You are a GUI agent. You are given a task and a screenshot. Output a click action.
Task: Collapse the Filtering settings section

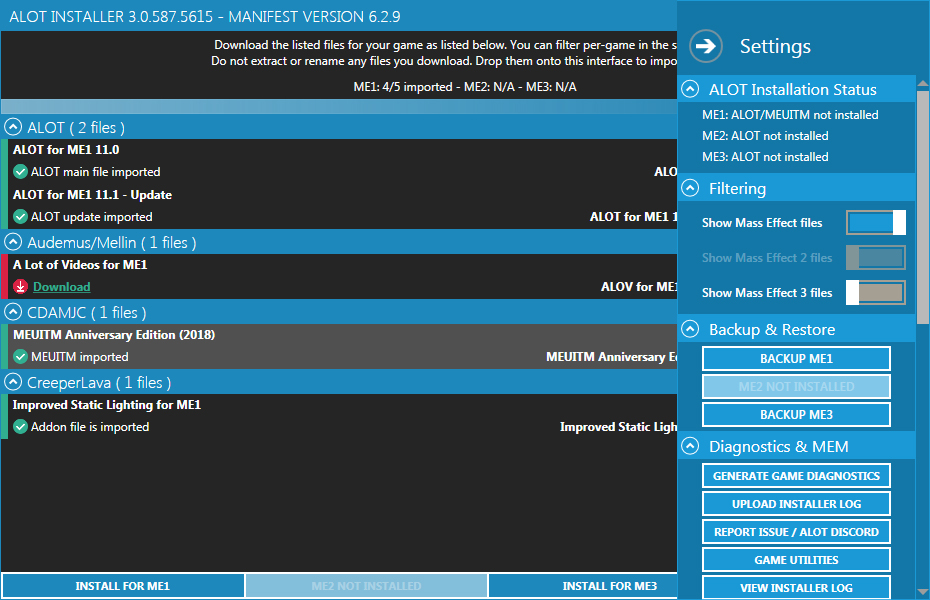click(x=690, y=188)
